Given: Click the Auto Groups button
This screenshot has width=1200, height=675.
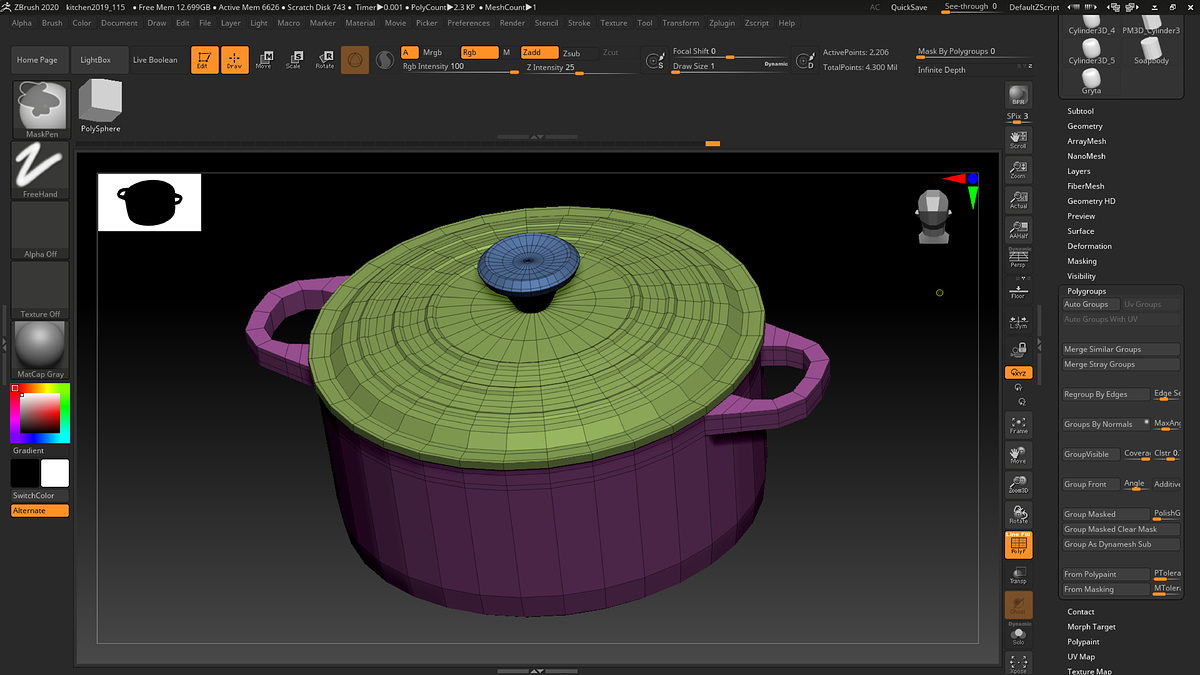Looking at the screenshot, I should [x=1091, y=304].
